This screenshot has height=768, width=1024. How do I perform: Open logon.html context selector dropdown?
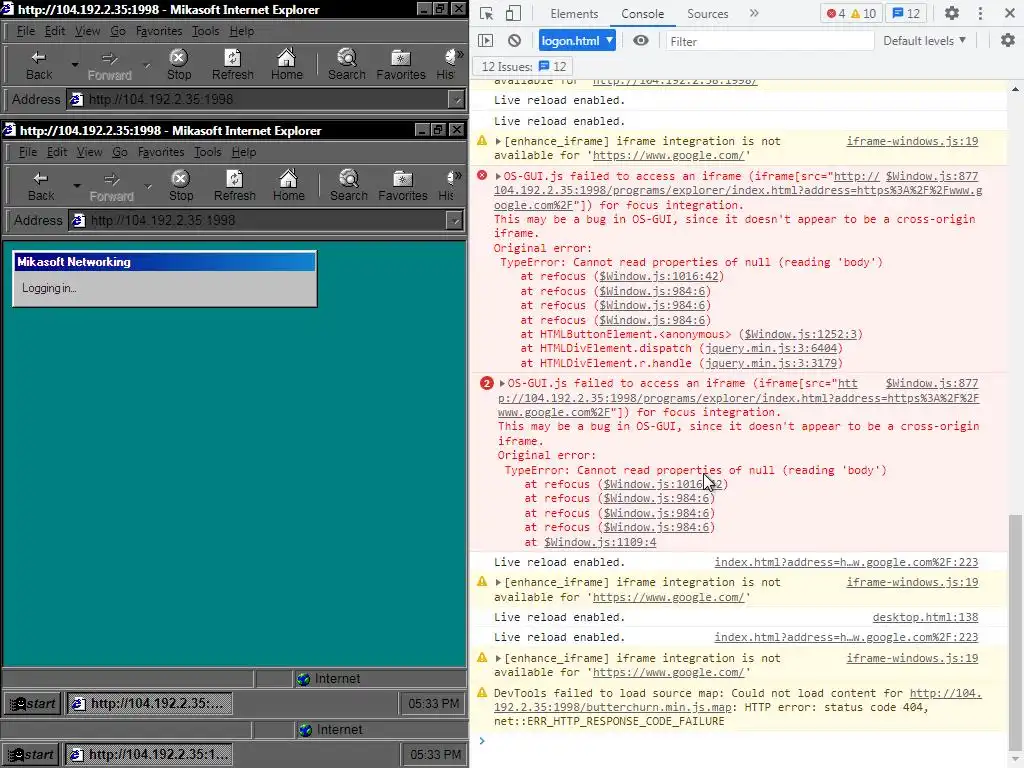coord(577,40)
